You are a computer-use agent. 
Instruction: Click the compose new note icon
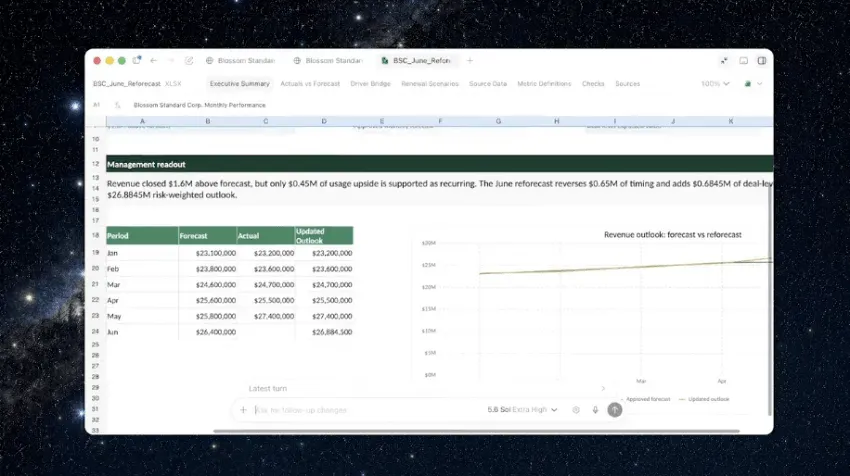click(189, 61)
